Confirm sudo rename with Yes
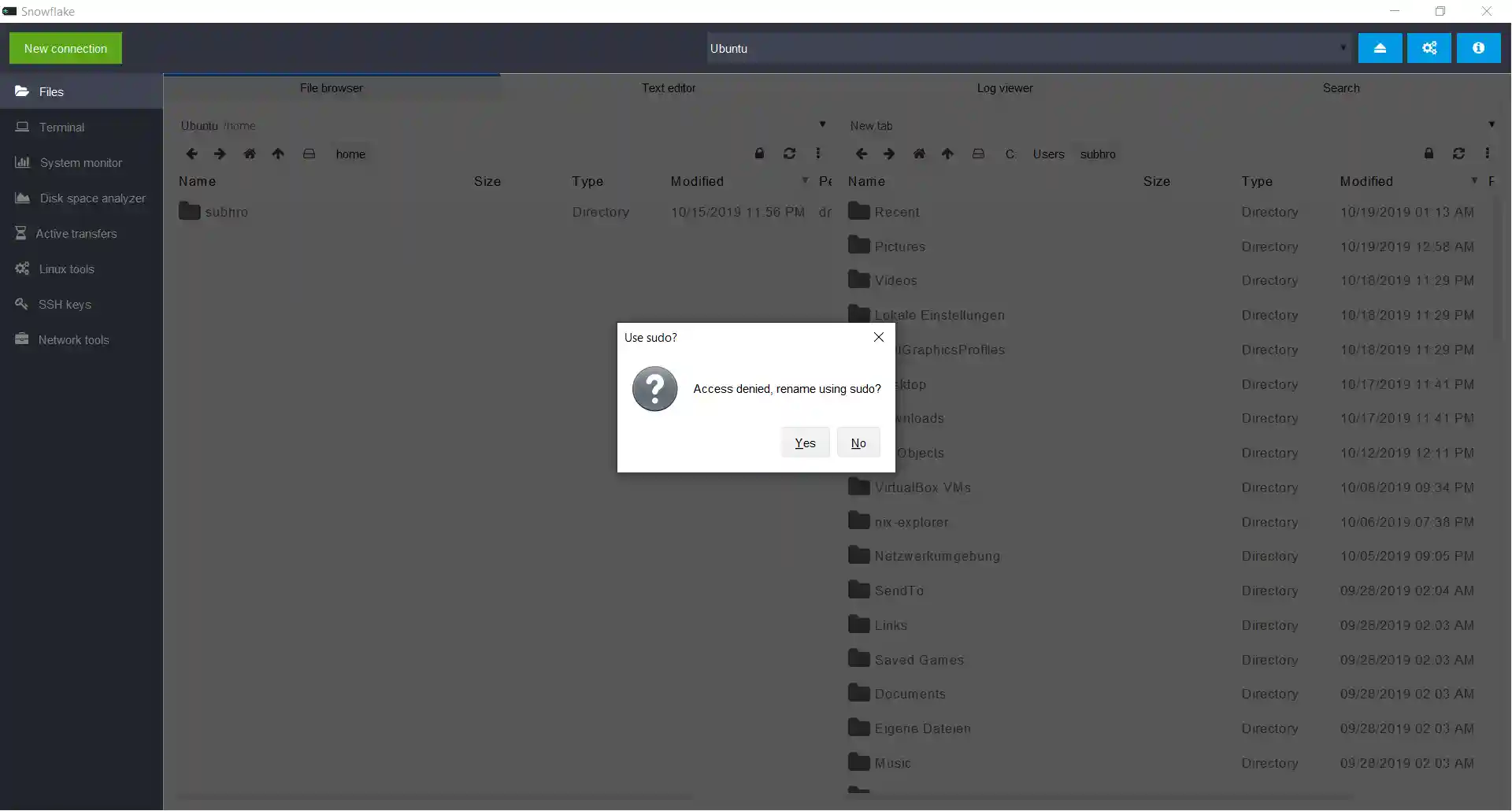 [x=805, y=443]
